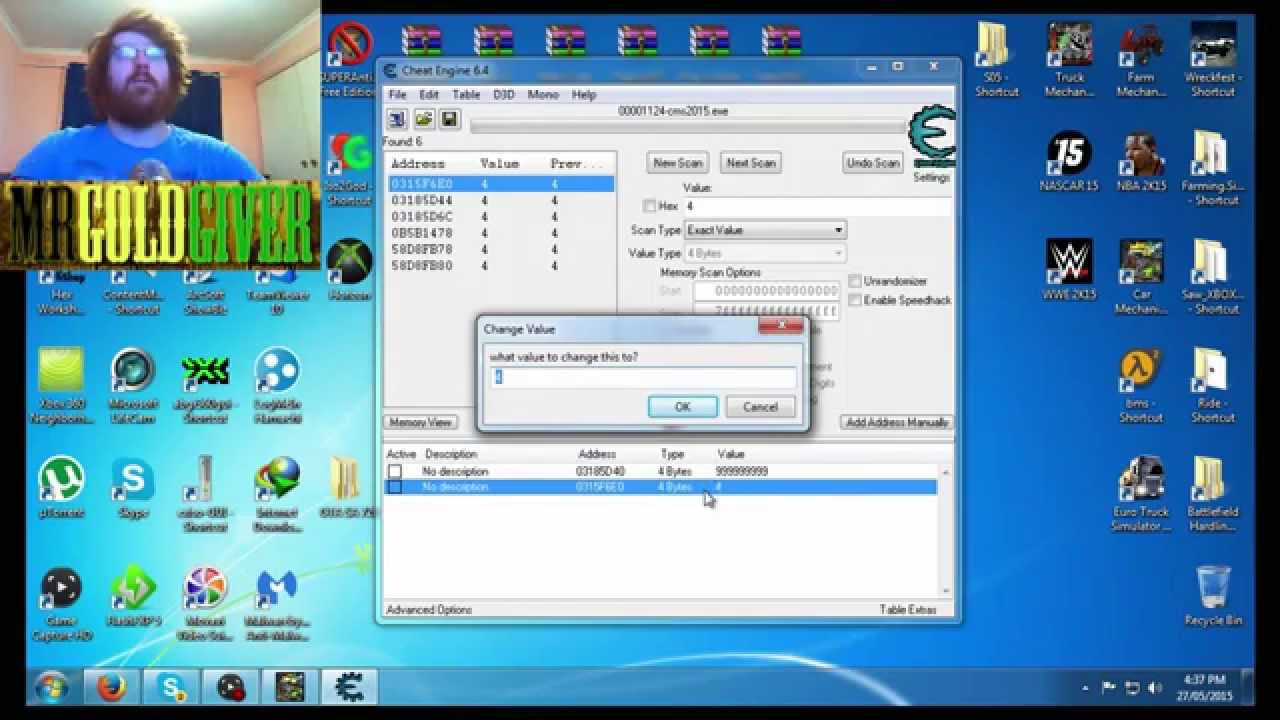Toggle the Hex checkbox
The width and height of the screenshot is (1280, 720).
tap(650, 206)
